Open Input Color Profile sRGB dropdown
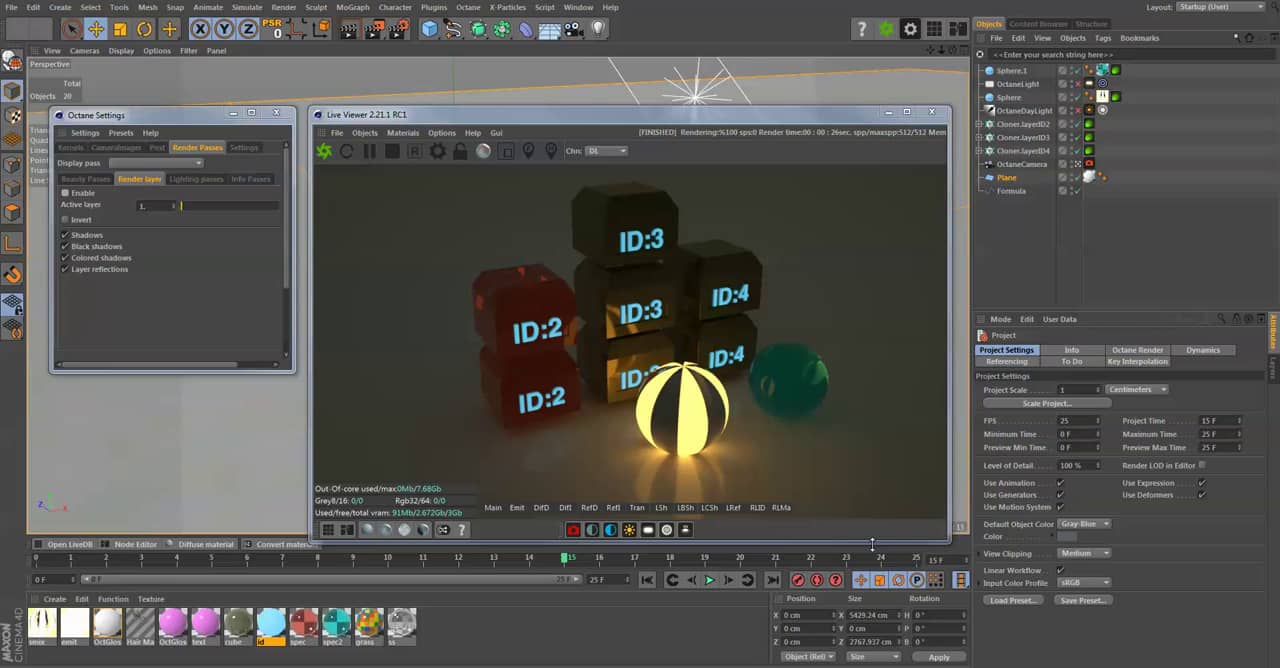The image size is (1280, 668). tap(1084, 582)
